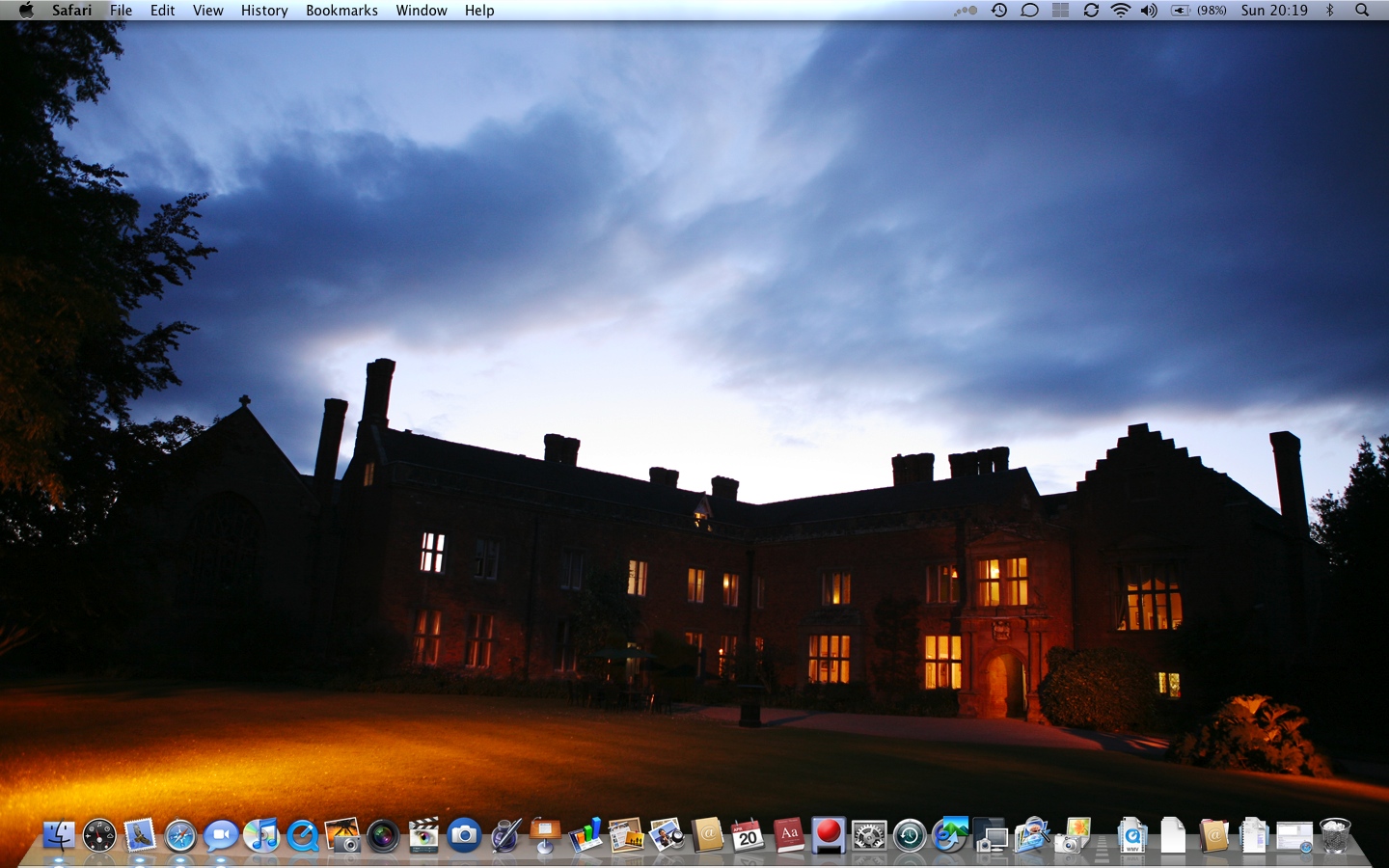Open the camera lens app in Dock

click(383, 835)
